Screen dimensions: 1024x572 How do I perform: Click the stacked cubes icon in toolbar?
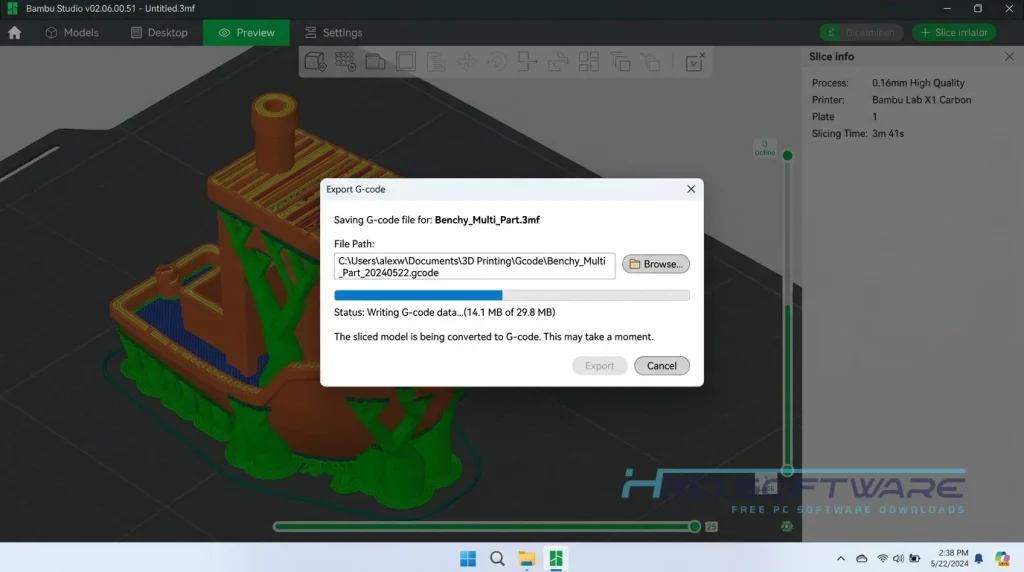(650, 61)
